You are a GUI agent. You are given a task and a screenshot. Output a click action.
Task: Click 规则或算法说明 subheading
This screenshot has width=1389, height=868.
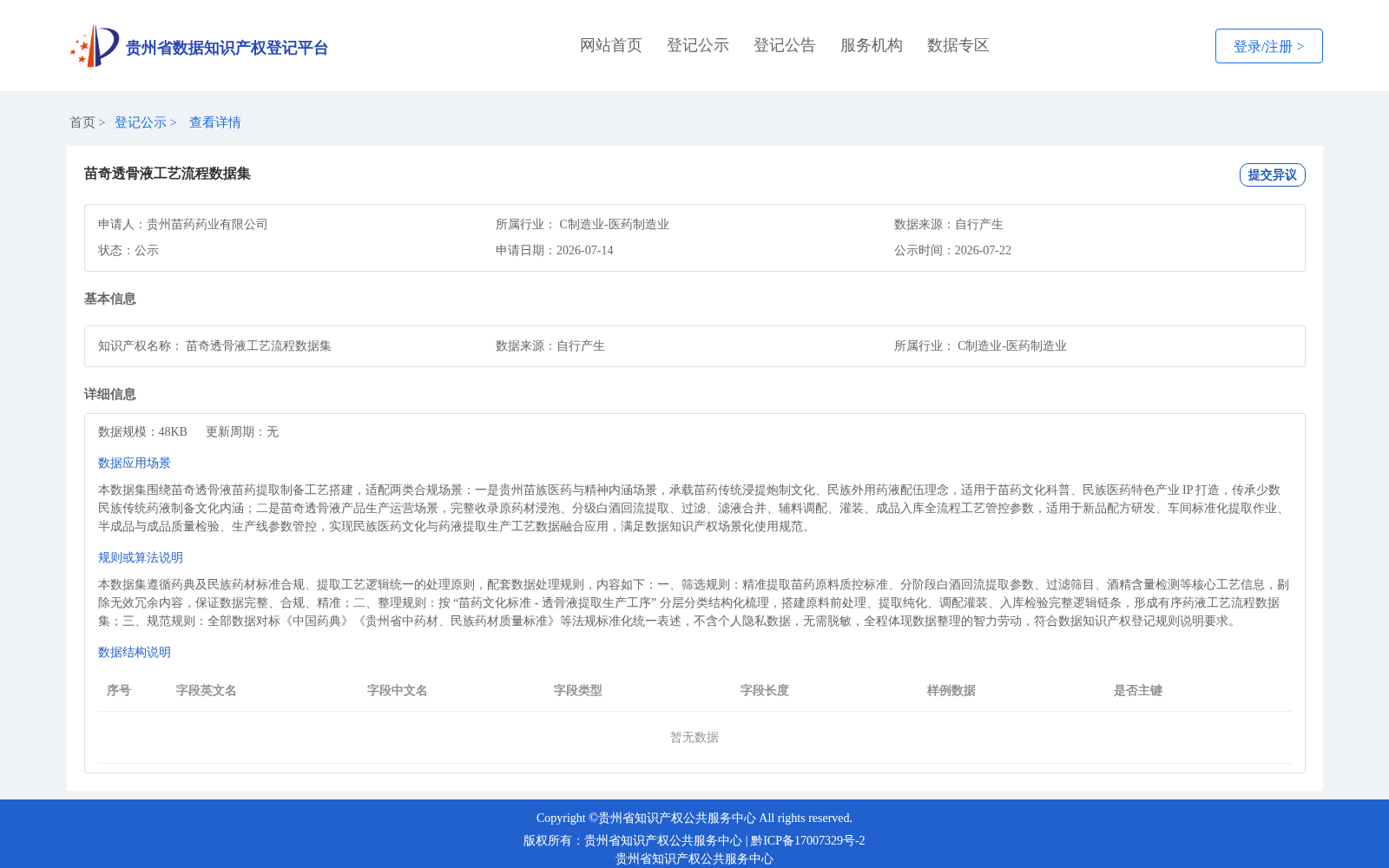click(141, 557)
